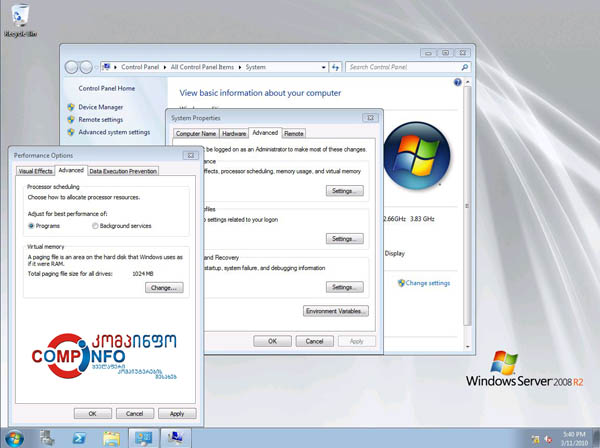Click OK in System Properties
This screenshot has height=448, width=600.
(272, 341)
